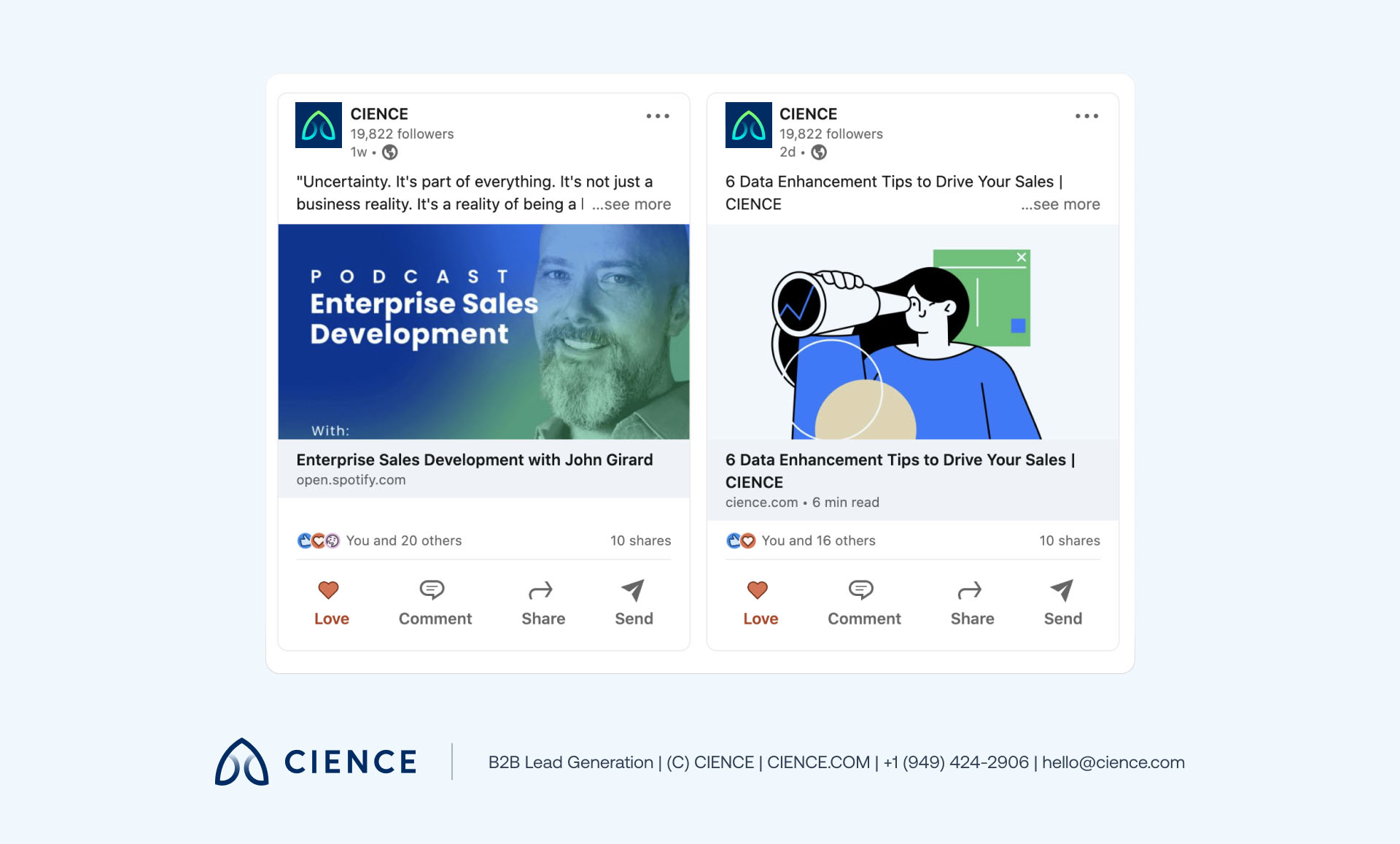This screenshot has height=844, width=1400.
Task: Click CIENCE logo avatar on the second post
Action: 748,125
